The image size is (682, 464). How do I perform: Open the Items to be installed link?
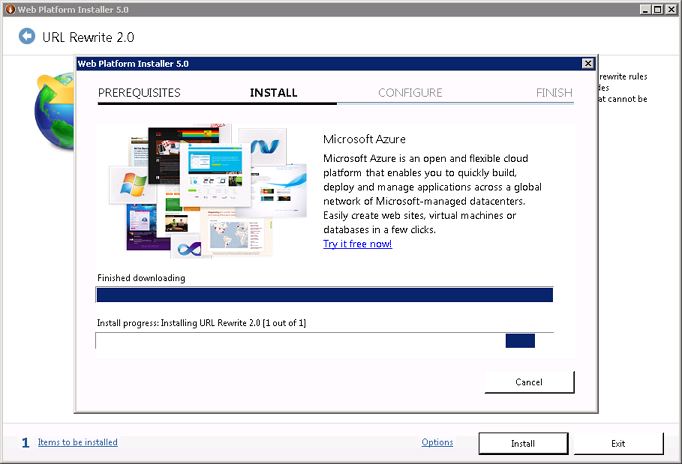coord(78,442)
